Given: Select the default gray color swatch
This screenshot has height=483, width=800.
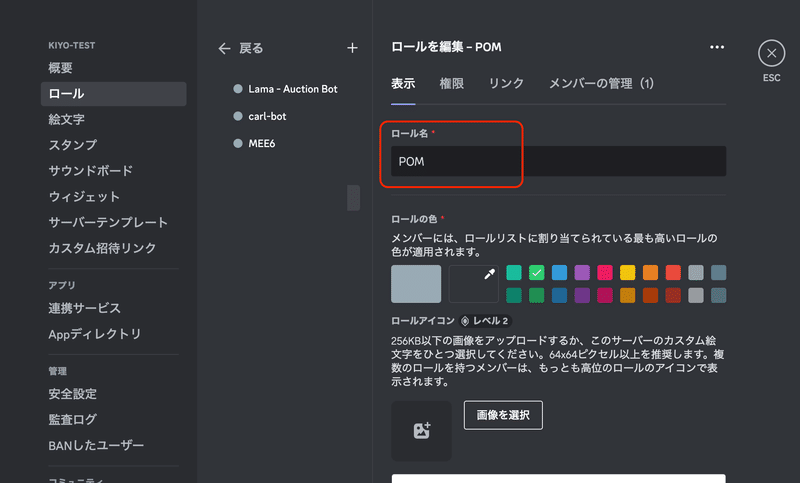Looking at the screenshot, I should pos(416,284).
